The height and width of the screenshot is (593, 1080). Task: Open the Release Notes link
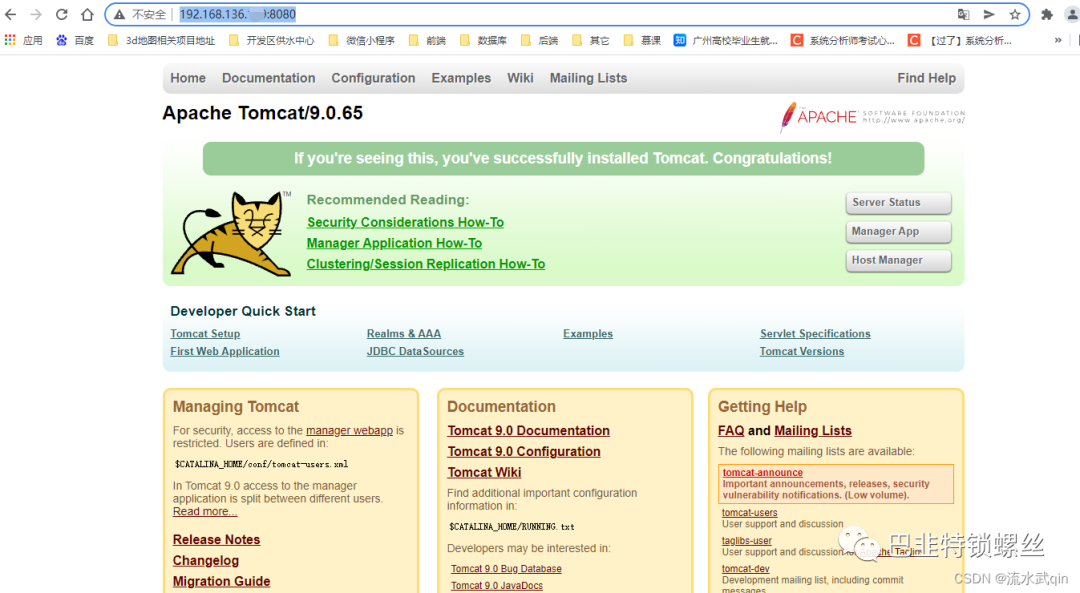216,540
